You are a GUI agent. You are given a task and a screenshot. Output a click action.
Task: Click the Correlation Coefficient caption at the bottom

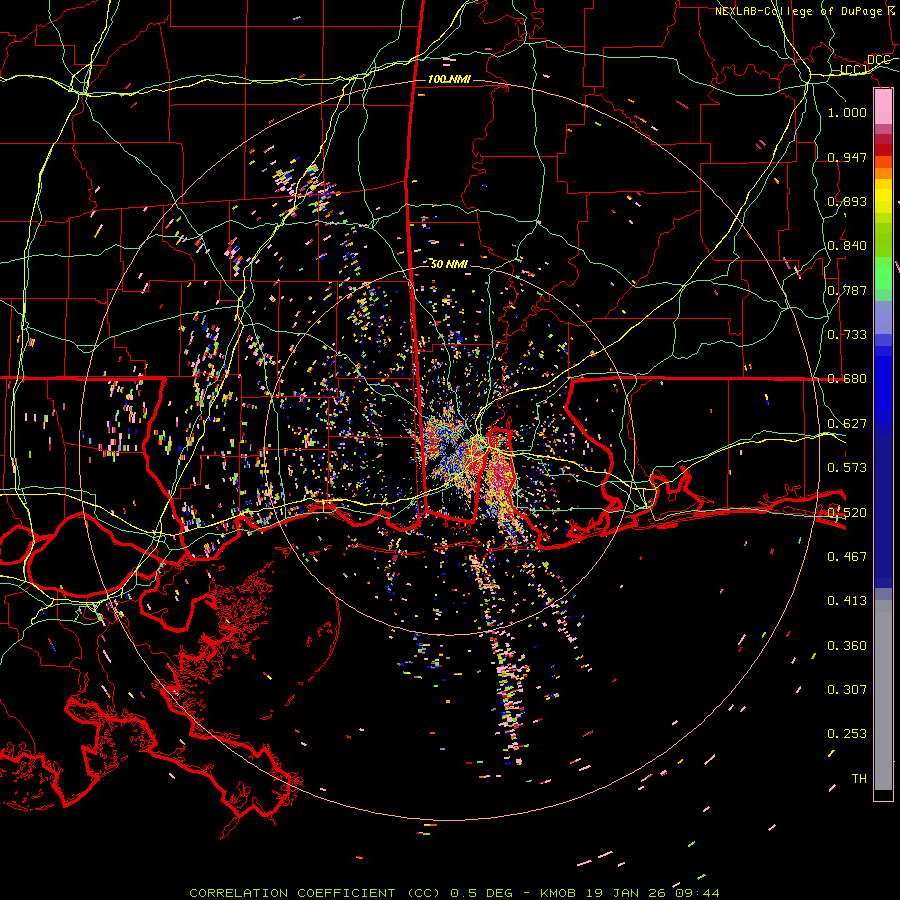pos(454,893)
